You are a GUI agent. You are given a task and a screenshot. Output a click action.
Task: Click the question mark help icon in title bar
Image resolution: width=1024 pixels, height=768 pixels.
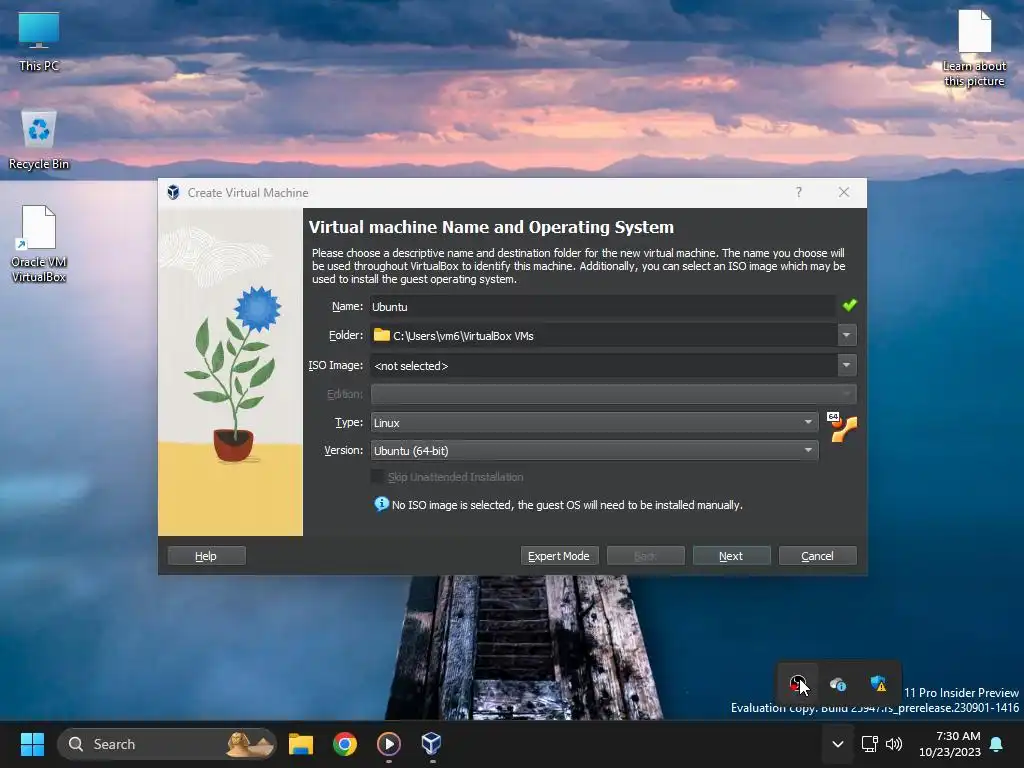pos(798,192)
